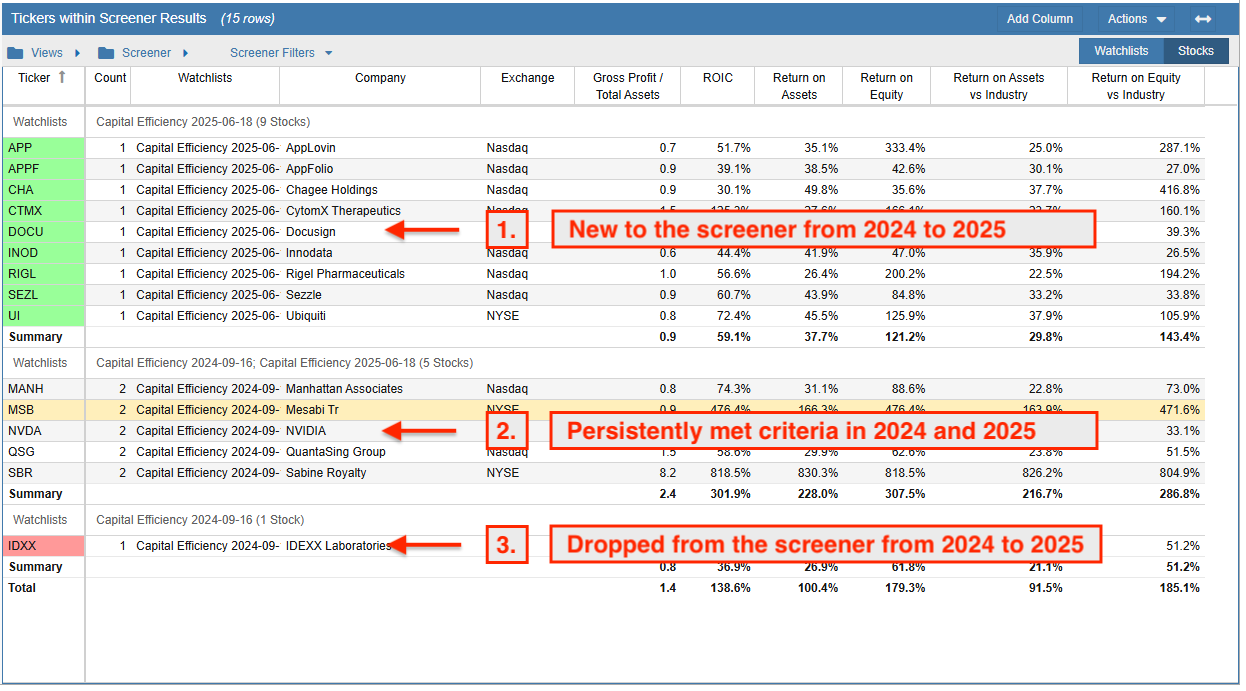Screen dimensions: 1246x691
Task: Click the AppFolio company name
Action: (x=310, y=169)
